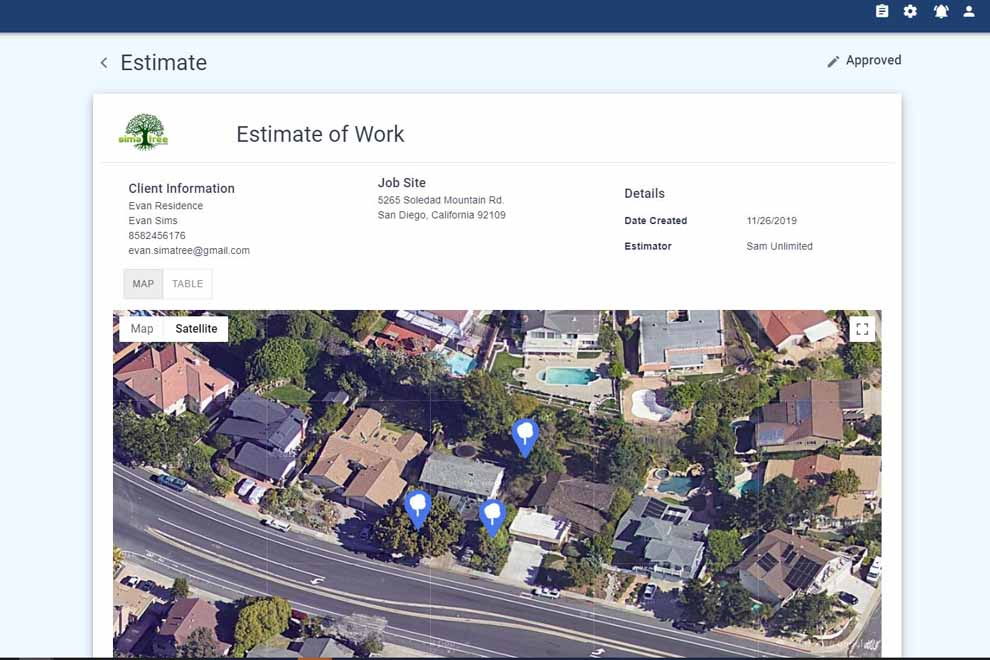990x660 pixels.
Task: Open settings gear in top bar
Action: 910,11
